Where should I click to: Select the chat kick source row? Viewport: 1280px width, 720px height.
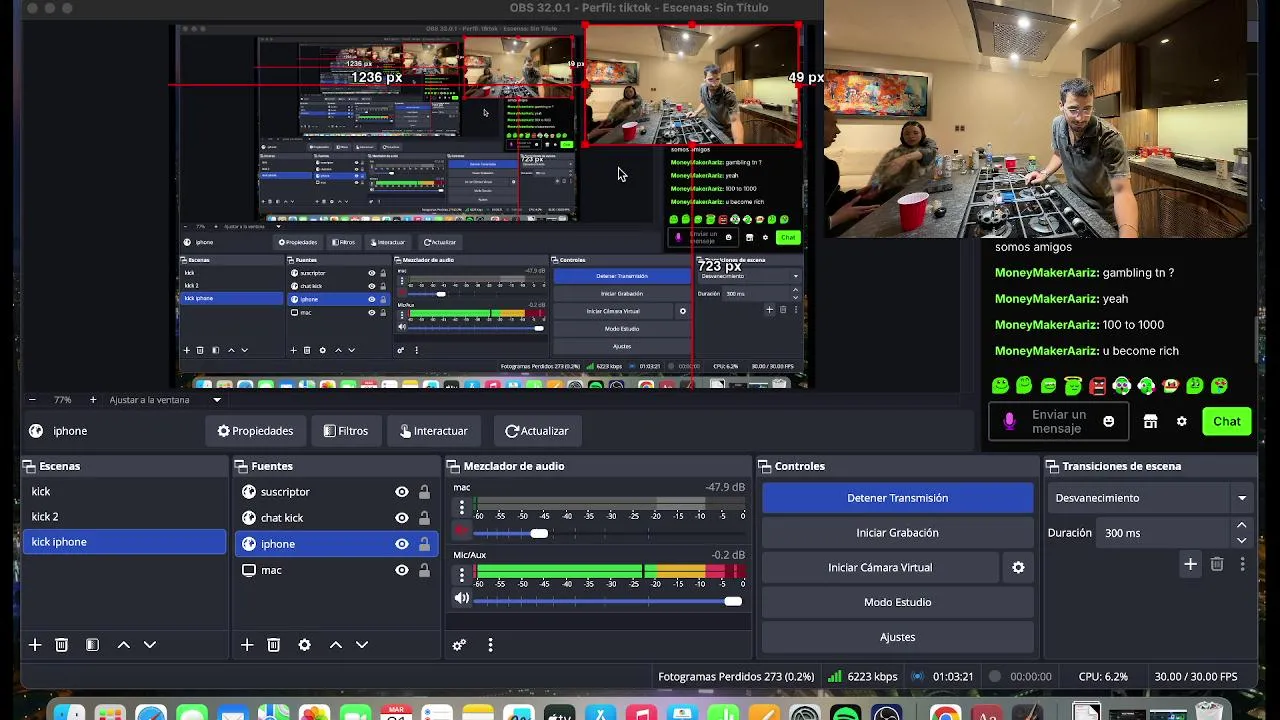[x=338, y=518]
